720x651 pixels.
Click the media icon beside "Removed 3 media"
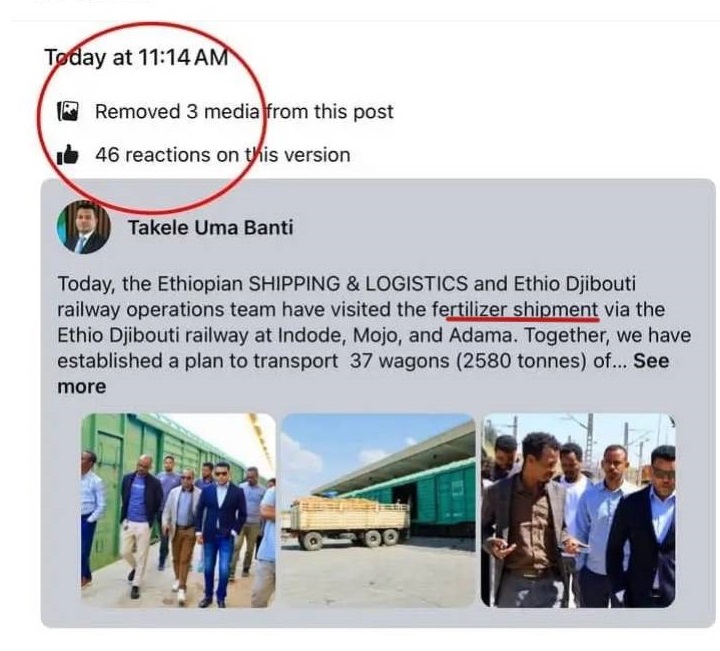[68, 111]
